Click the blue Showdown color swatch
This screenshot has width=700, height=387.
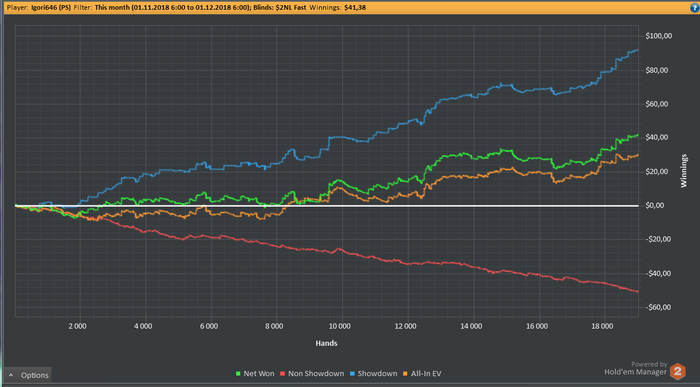[x=352, y=374]
